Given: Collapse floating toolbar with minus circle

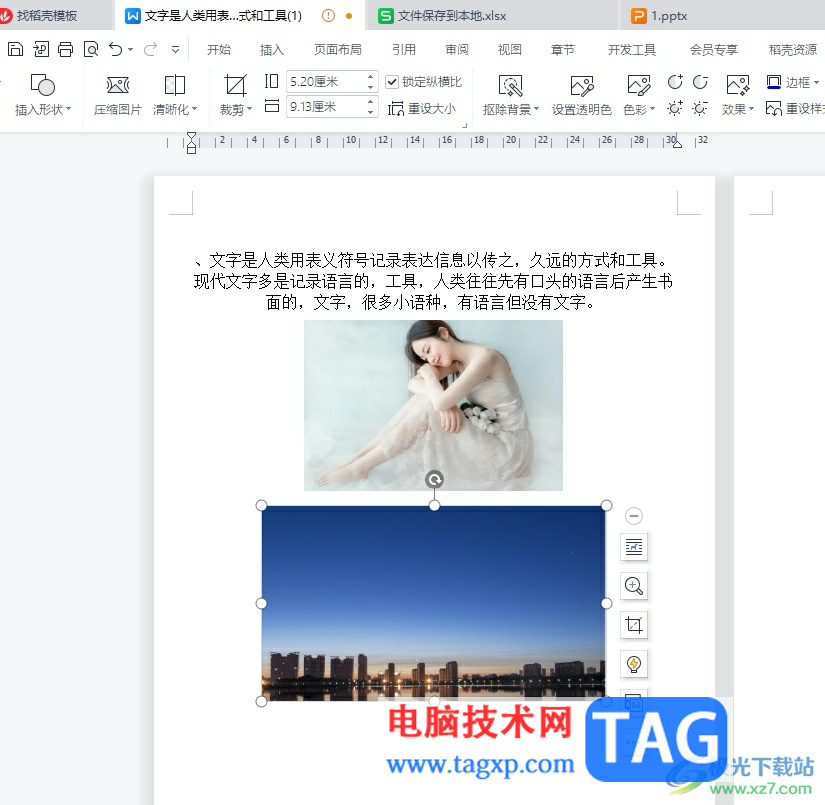Looking at the screenshot, I should [634, 516].
